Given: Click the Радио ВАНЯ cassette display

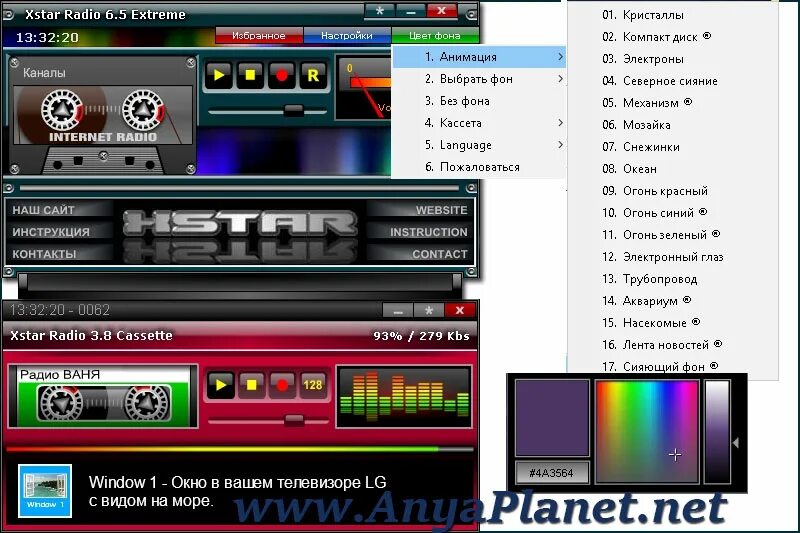Looking at the screenshot, I should [x=103, y=396].
